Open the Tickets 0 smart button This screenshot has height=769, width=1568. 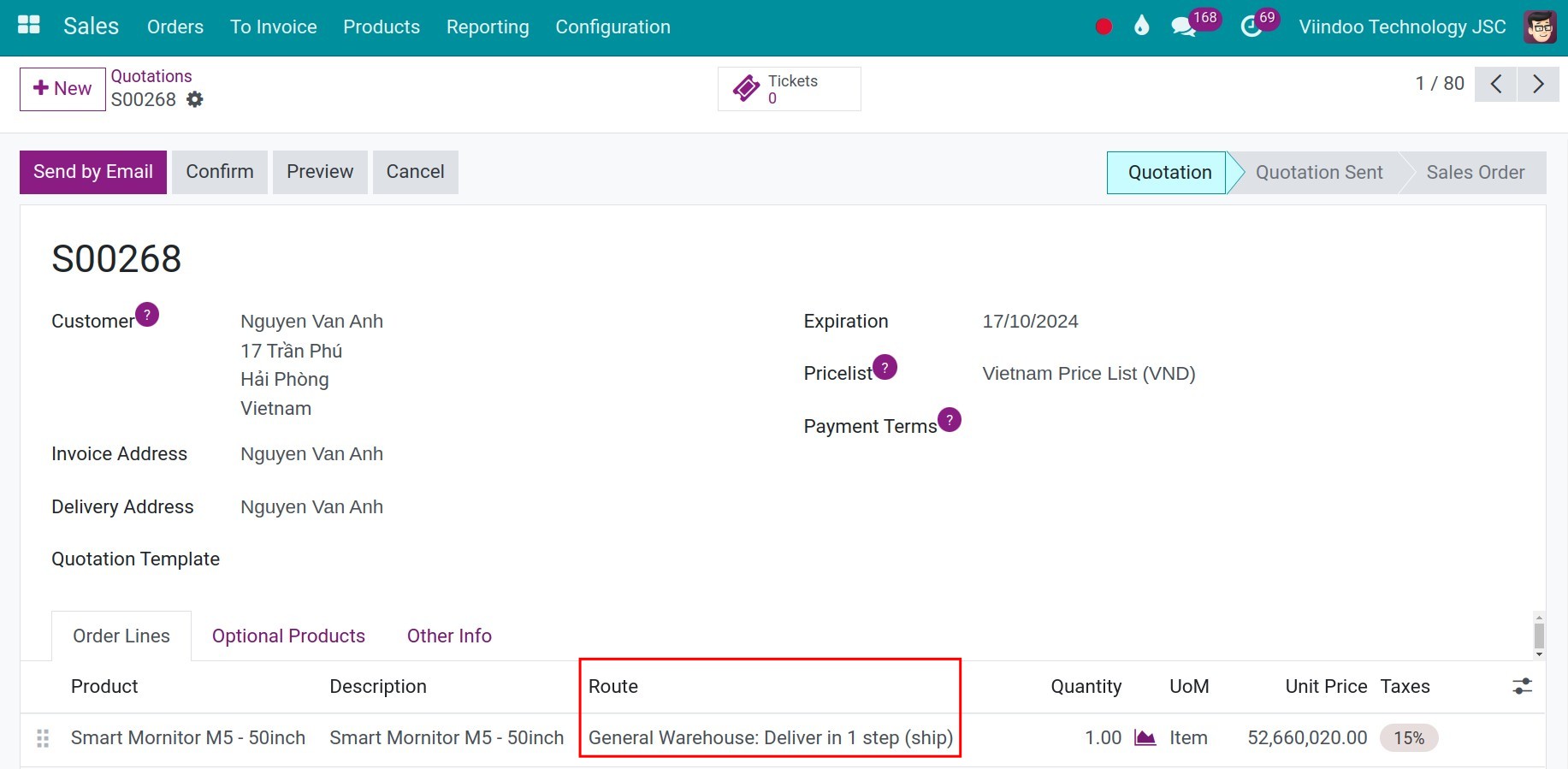pos(790,89)
